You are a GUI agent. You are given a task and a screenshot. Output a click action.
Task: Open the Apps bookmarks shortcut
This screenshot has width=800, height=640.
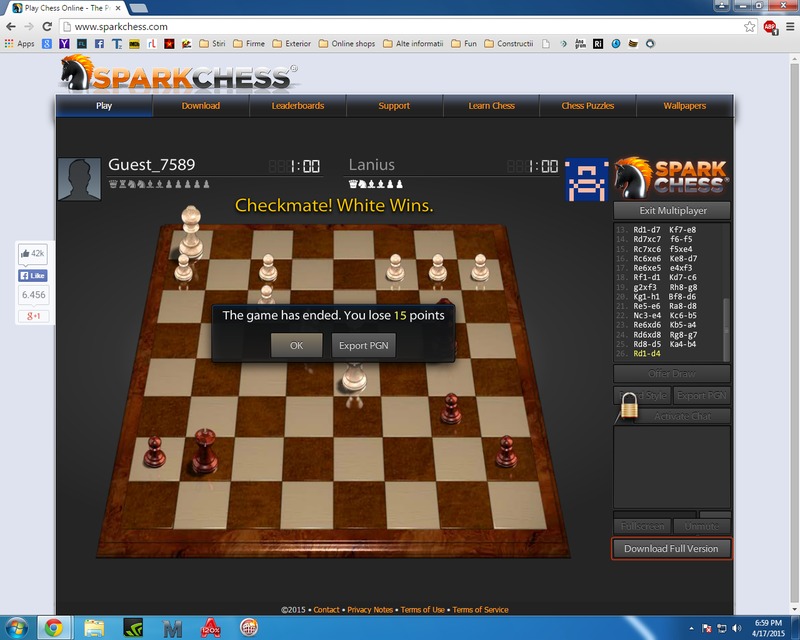click(19, 44)
